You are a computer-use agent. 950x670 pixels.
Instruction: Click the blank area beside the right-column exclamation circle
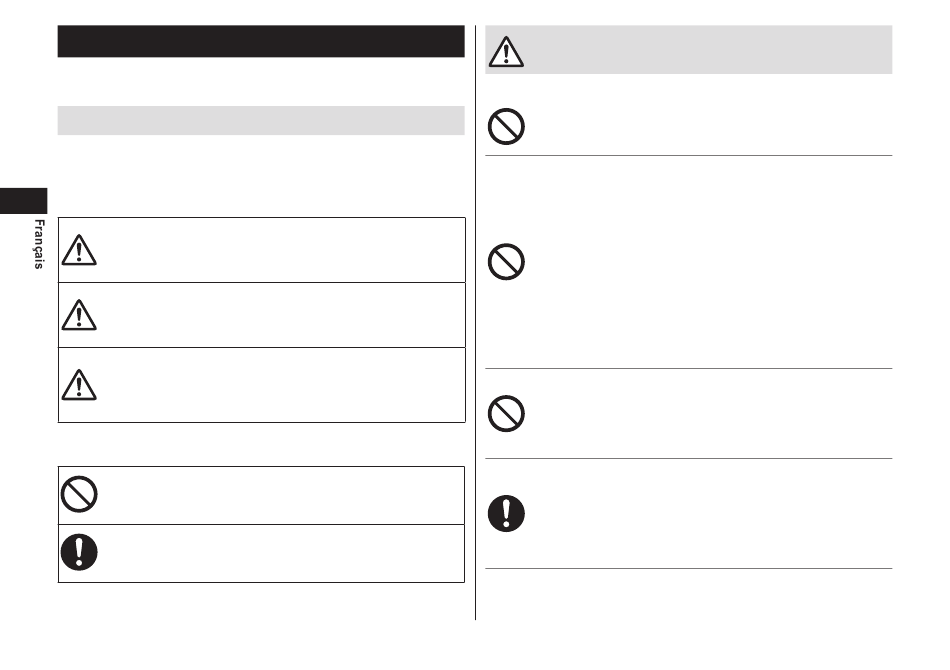(710, 514)
